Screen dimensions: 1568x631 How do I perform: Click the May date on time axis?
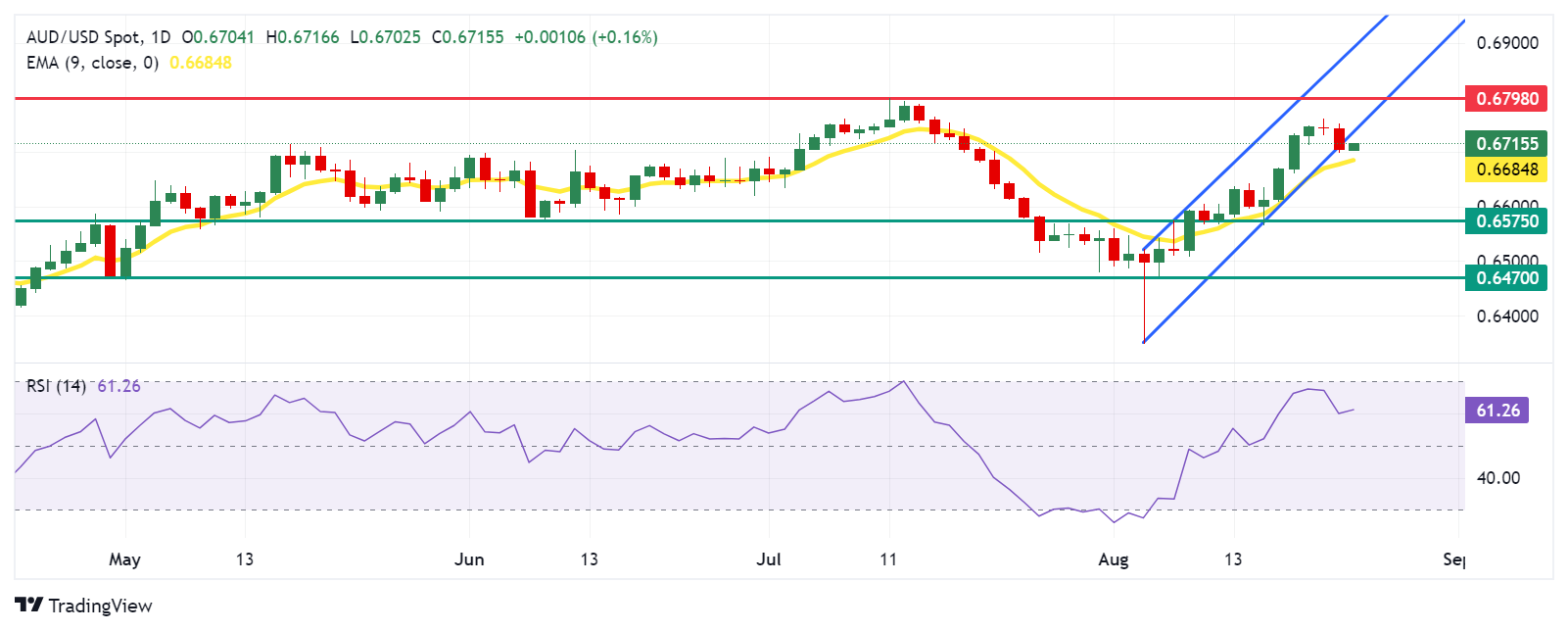(x=124, y=559)
